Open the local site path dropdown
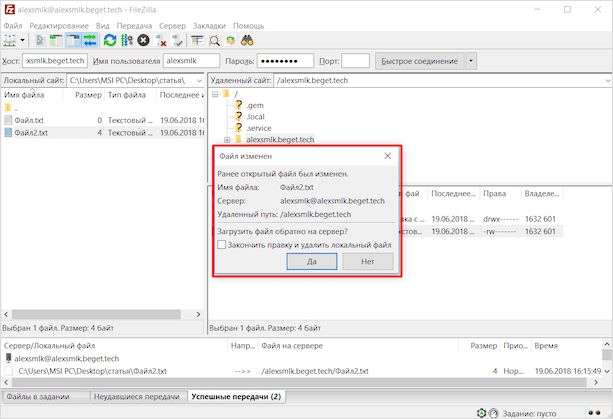Image resolution: width=613 pixels, height=419 pixels. click(196, 79)
